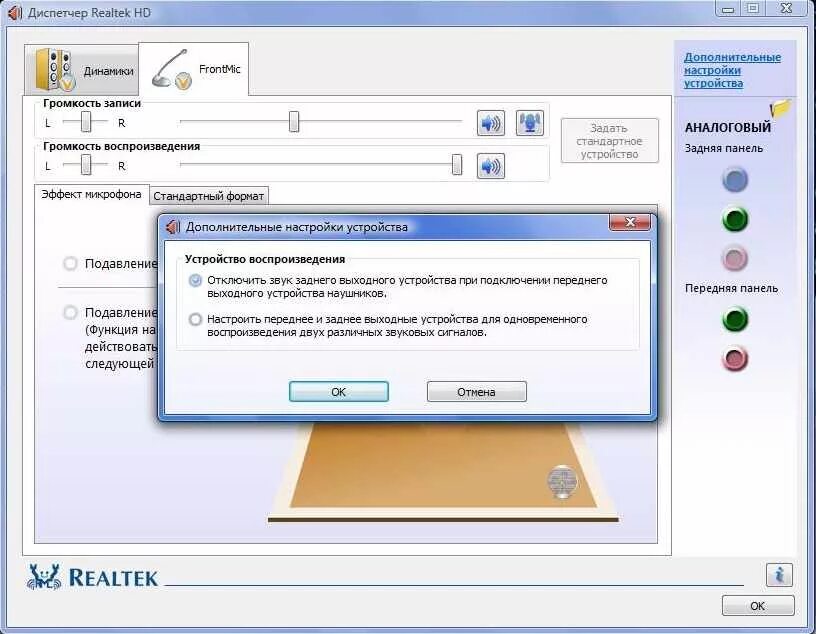Enable first Подавление radio option
Viewport: 816px width, 634px height.
pos(70,263)
